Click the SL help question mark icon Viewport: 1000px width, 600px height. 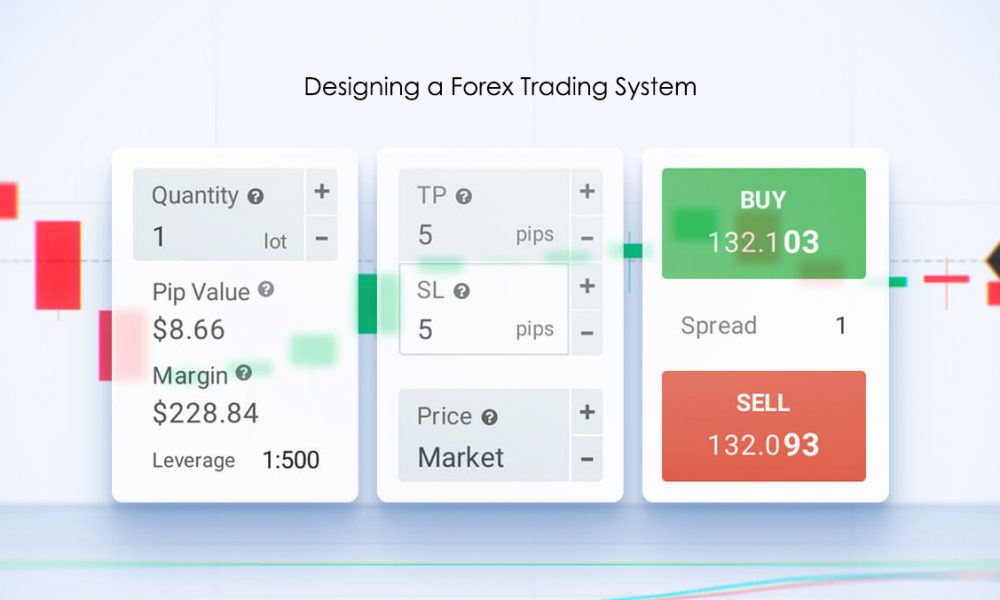pyautogui.click(x=461, y=292)
